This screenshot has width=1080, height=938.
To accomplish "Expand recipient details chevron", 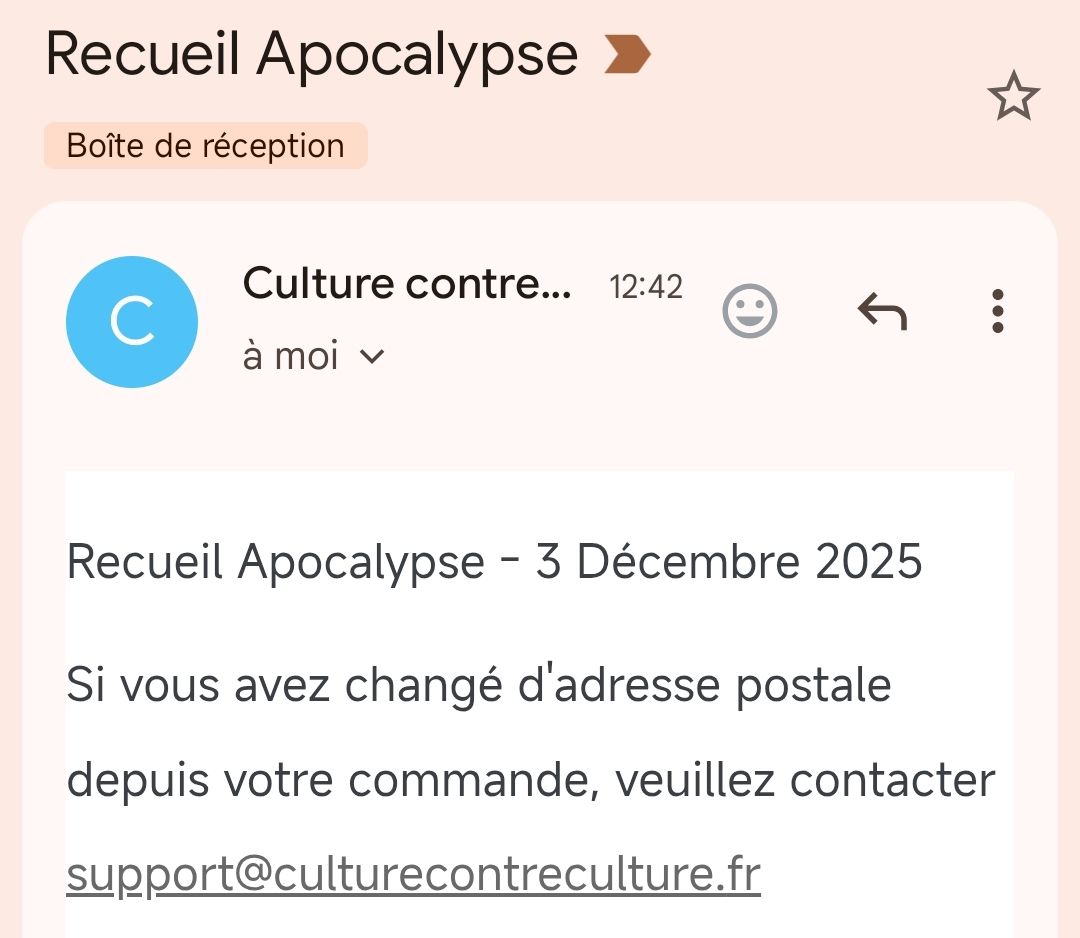I will pos(372,357).
